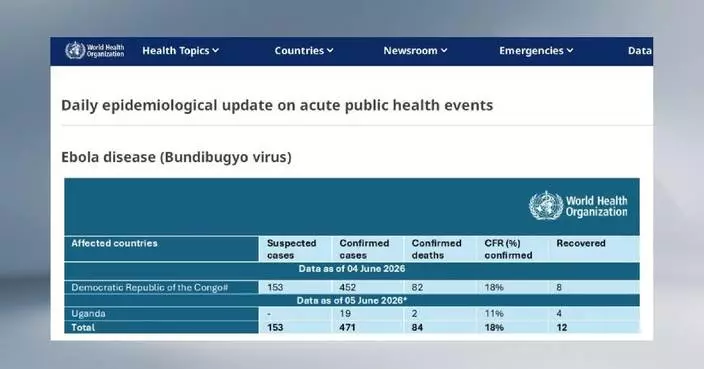Click the Data as of 05 June 2026 row
This screenshot has width=704, height=369.
pyautogui.click(x=352, y=300)
